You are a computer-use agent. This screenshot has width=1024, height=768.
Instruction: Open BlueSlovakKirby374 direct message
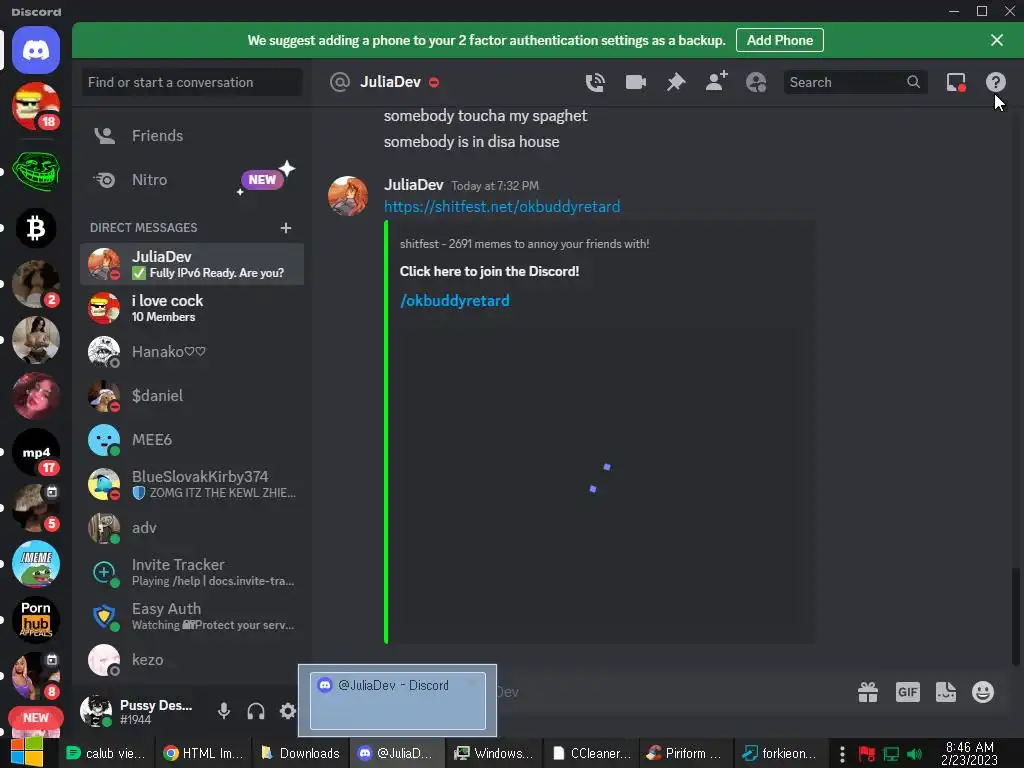pos(192,484)
